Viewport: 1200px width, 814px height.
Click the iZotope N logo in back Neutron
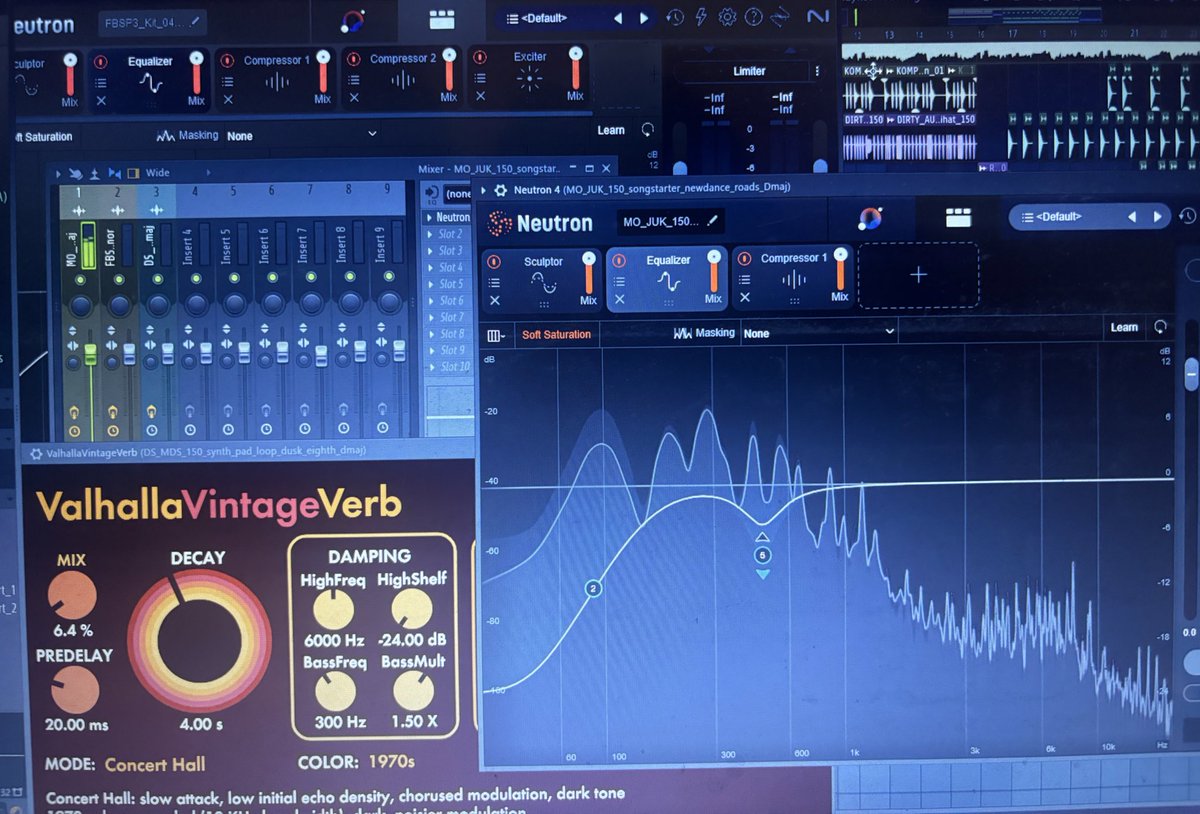[x=818, y=17]
